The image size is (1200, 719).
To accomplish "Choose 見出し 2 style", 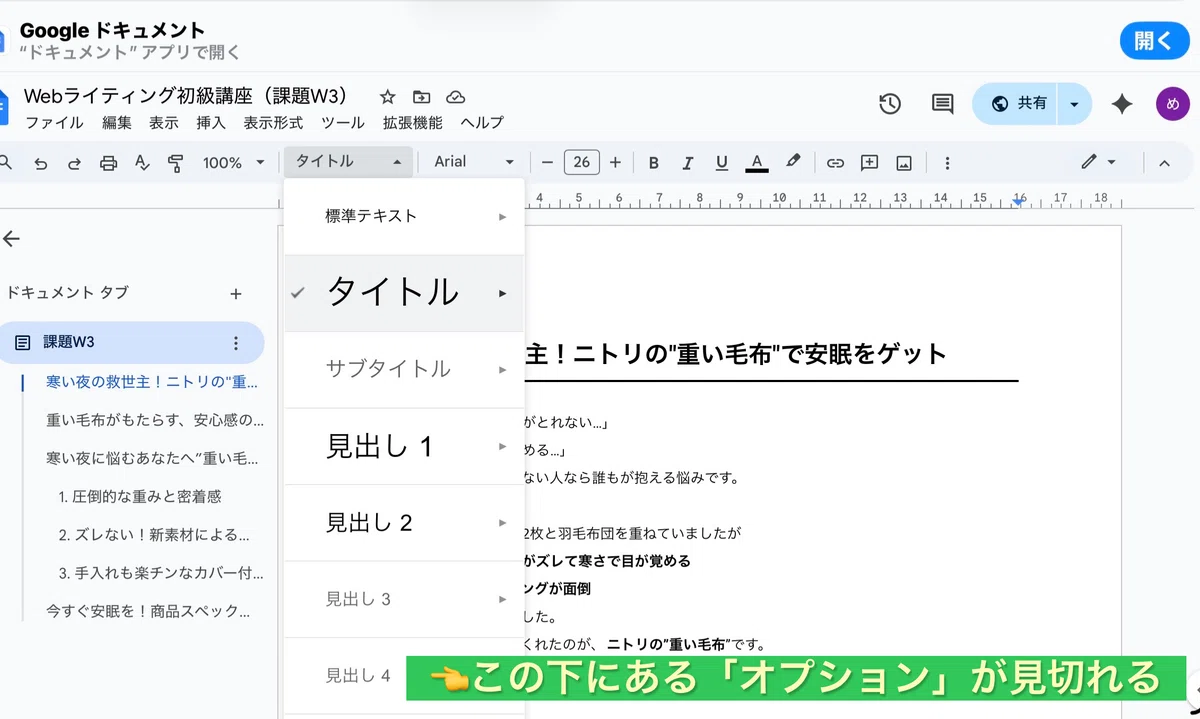I will pyautogui.click(x=404, y=522).
